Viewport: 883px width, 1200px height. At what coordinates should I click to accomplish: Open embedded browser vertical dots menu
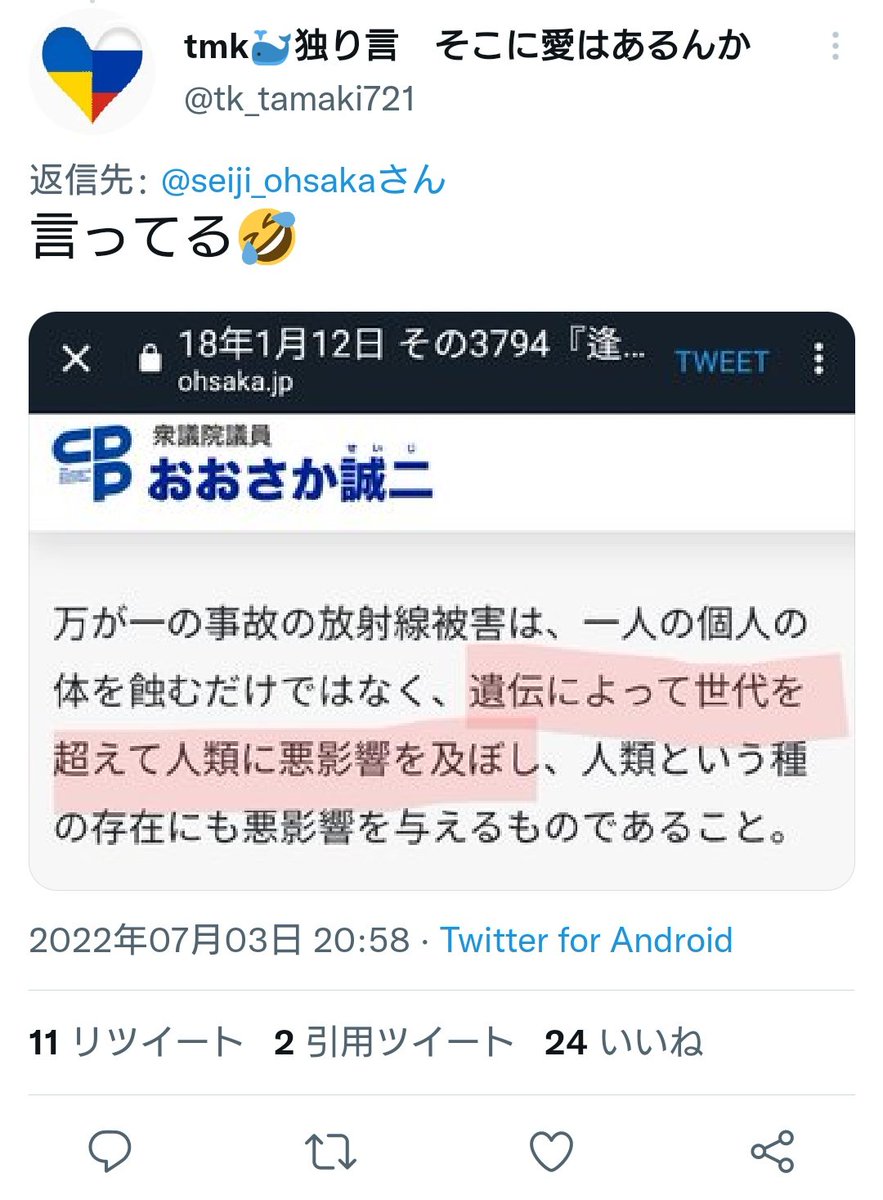[x=820, y=360]
